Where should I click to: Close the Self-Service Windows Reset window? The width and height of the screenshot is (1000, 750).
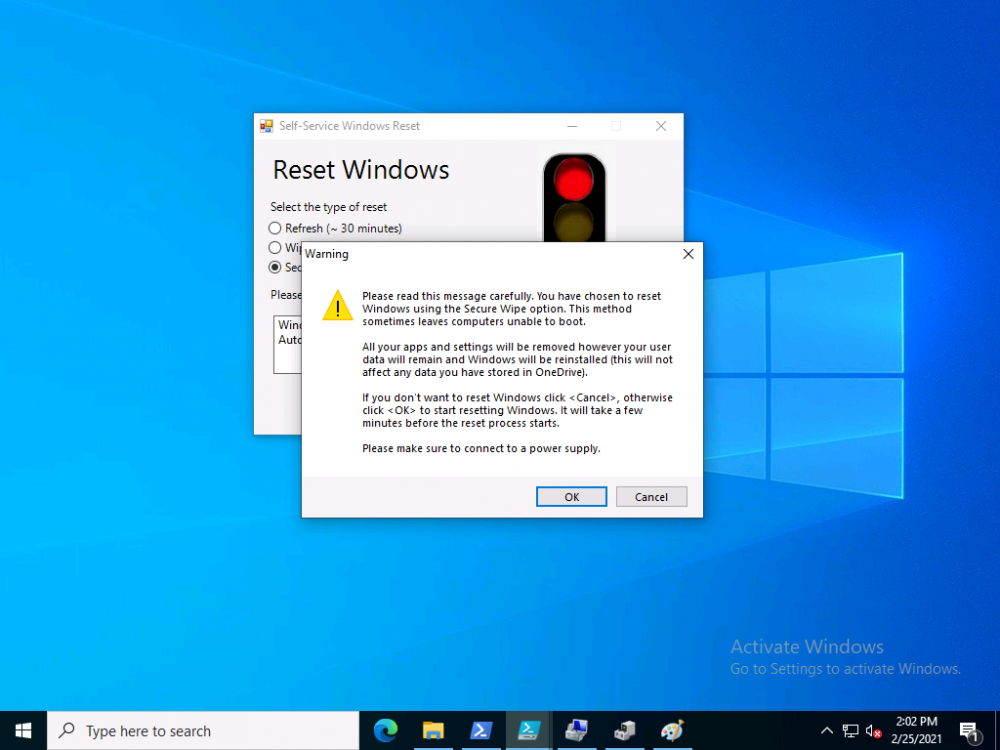[661, 126]
